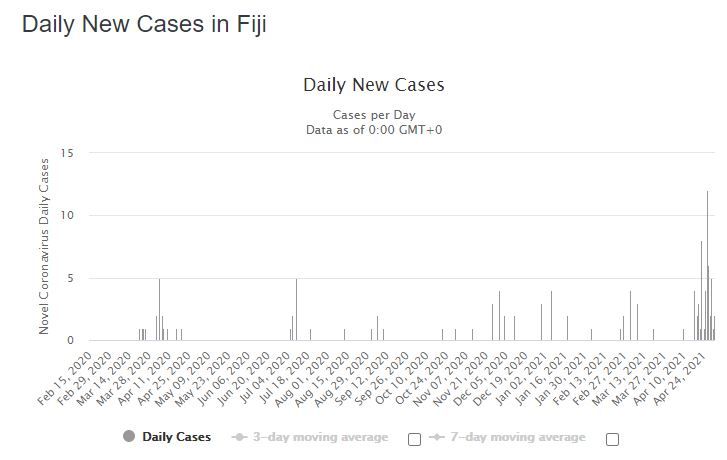Screen dimensions: 727x460
Task: Click the chart title Daily New Cases
Action: coord(373,85)
